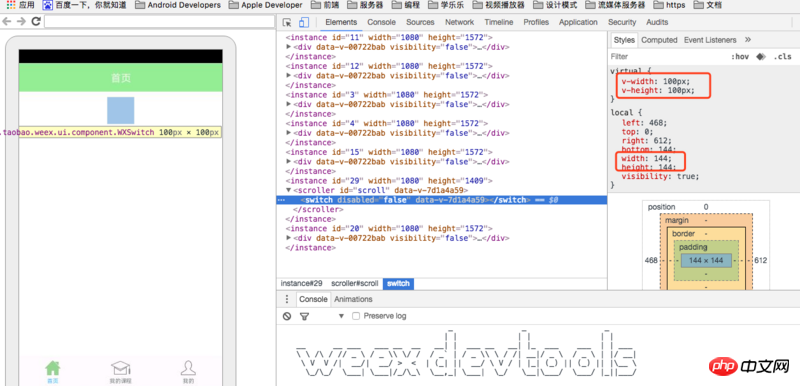Toggle the .cls class editor button
The height and width of the screenshot is (386, 800).
783,57
